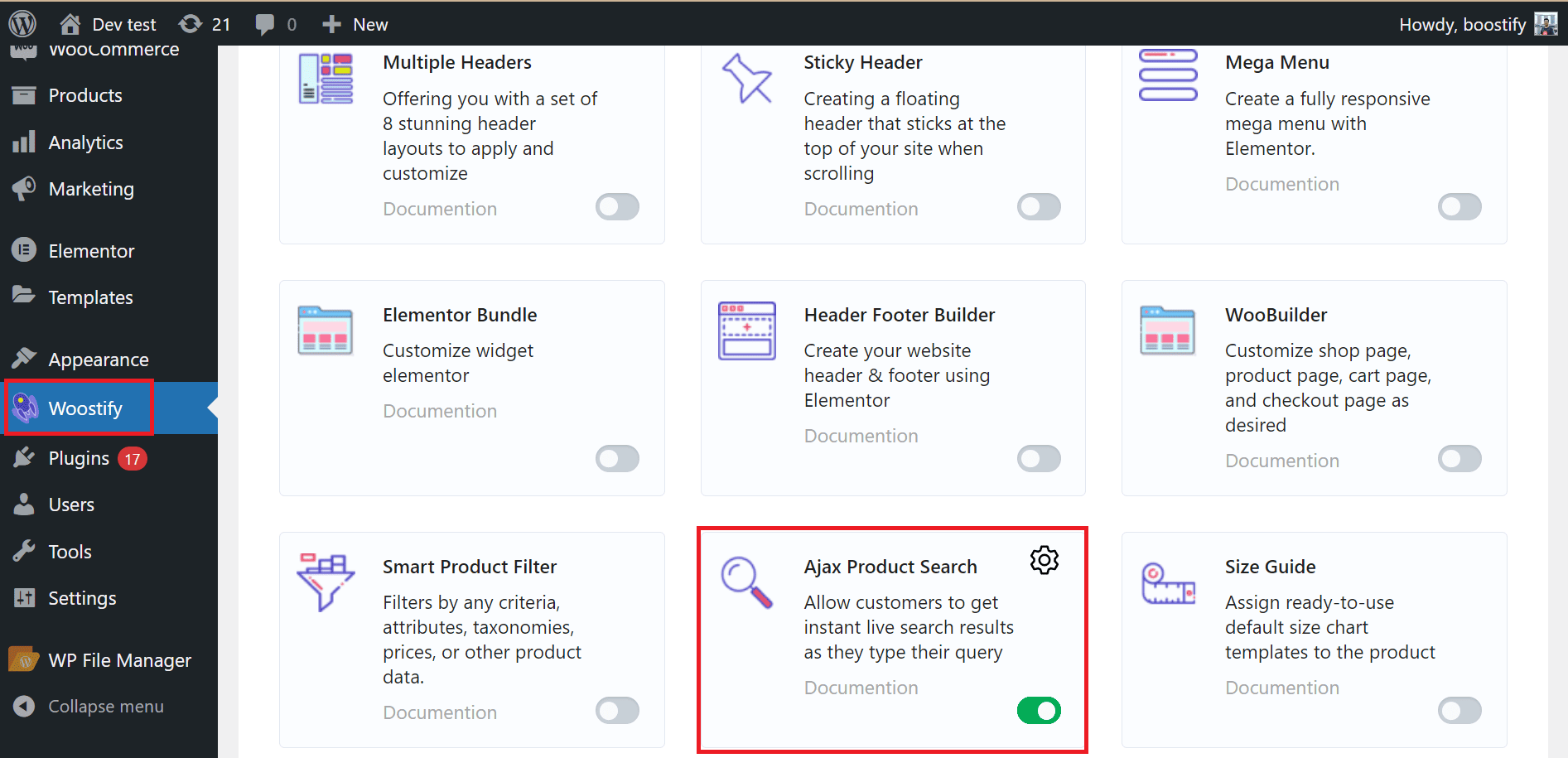Screen dimensions: 1568x758
Task: Enable the Mega Menu toggle
Action: [1459, 207]
